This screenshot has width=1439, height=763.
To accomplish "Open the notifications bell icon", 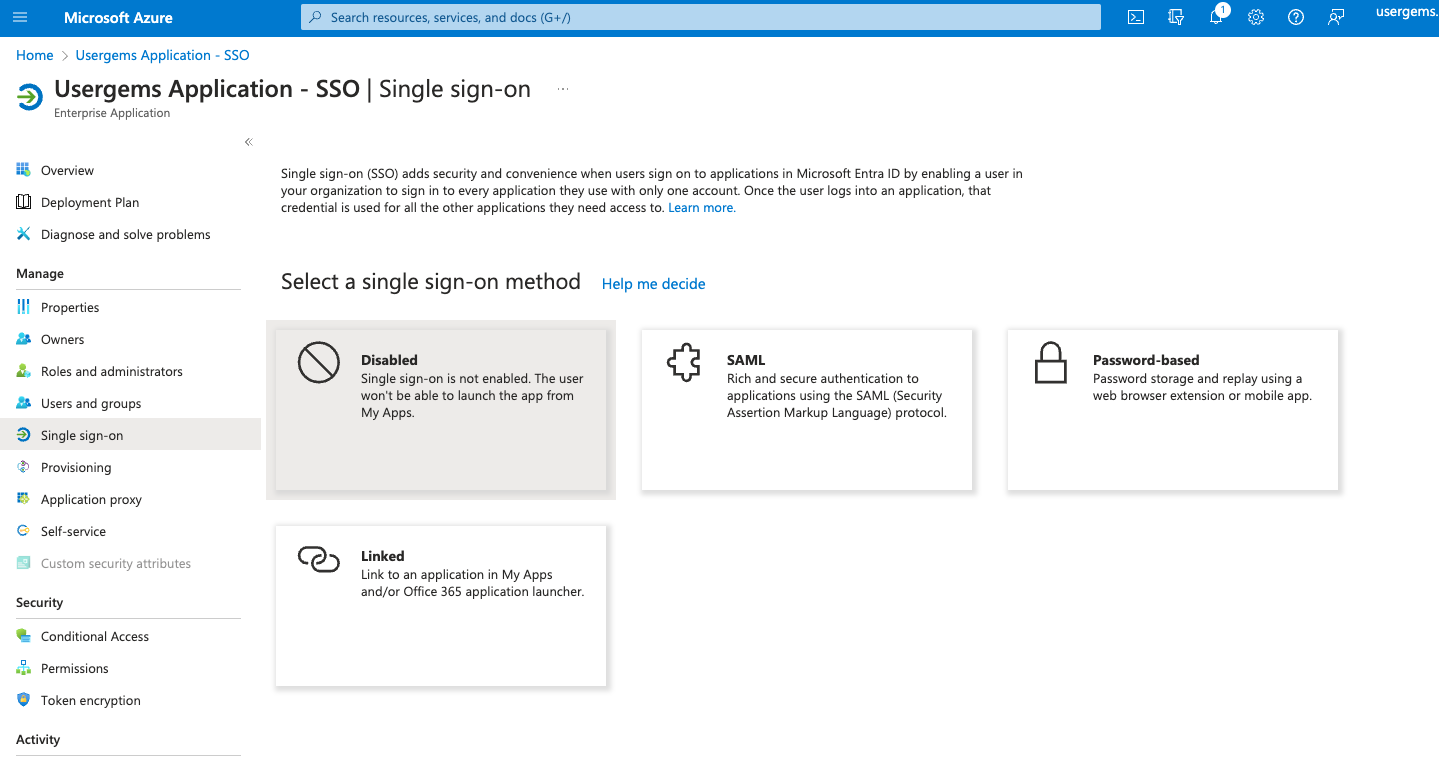I will coord(1216,17).
